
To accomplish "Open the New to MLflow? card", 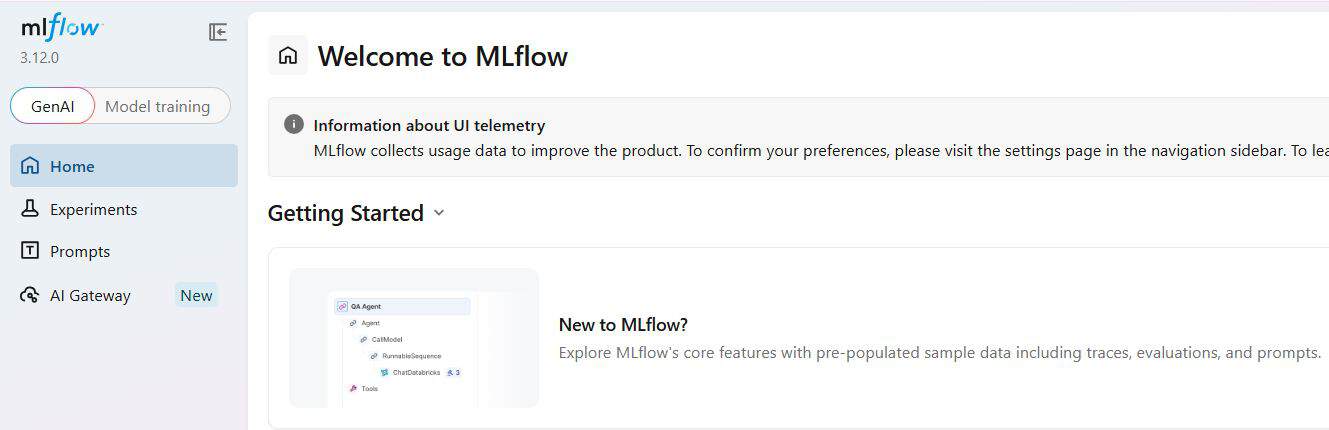I will pos(798,338).
